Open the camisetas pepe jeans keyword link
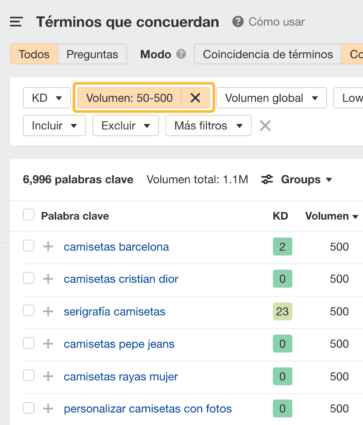Viewport: 363px width, 425px height. pyautogui.click(x=119, y=344)
